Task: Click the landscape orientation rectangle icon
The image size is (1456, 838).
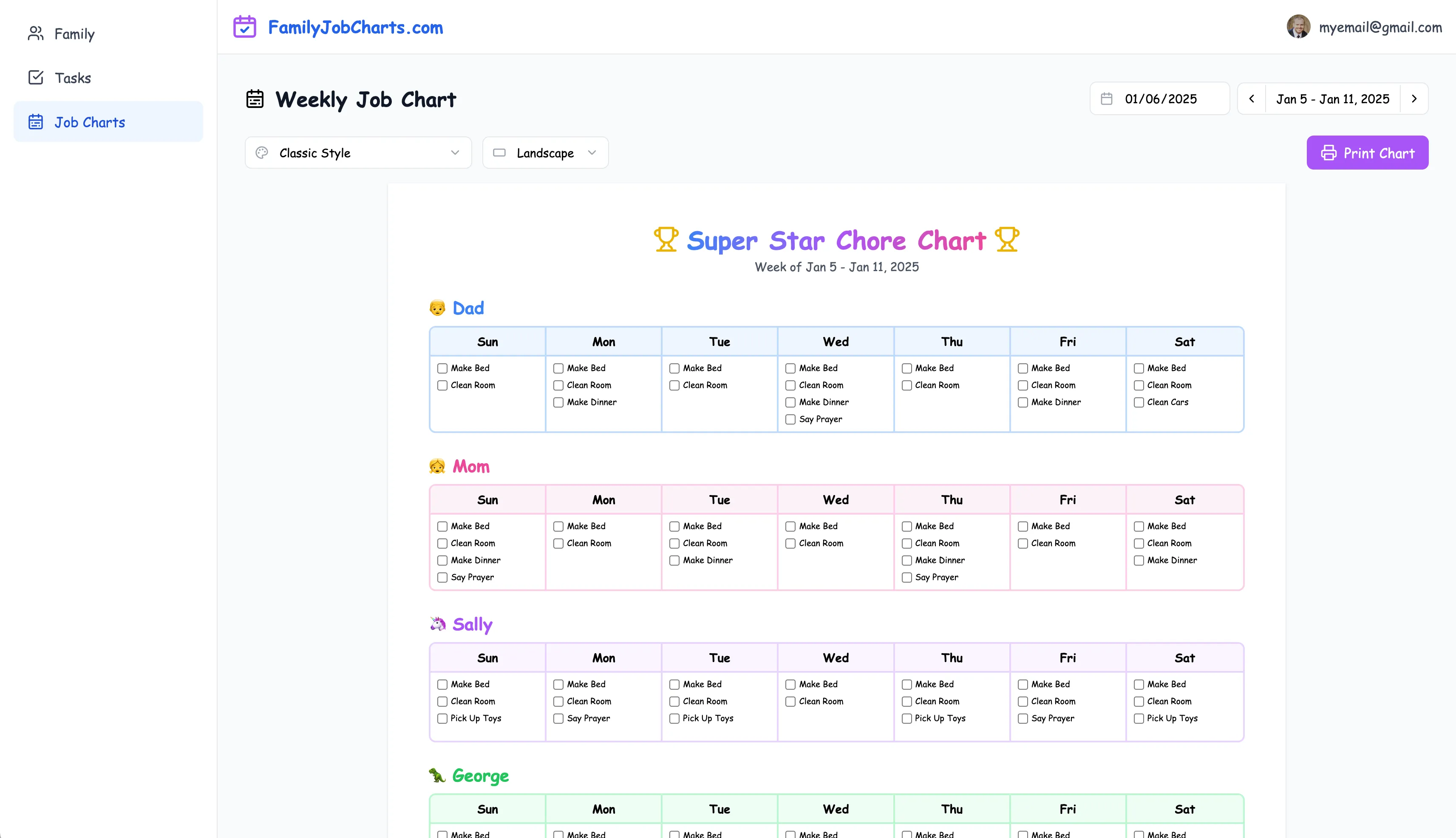Action: 499,153
